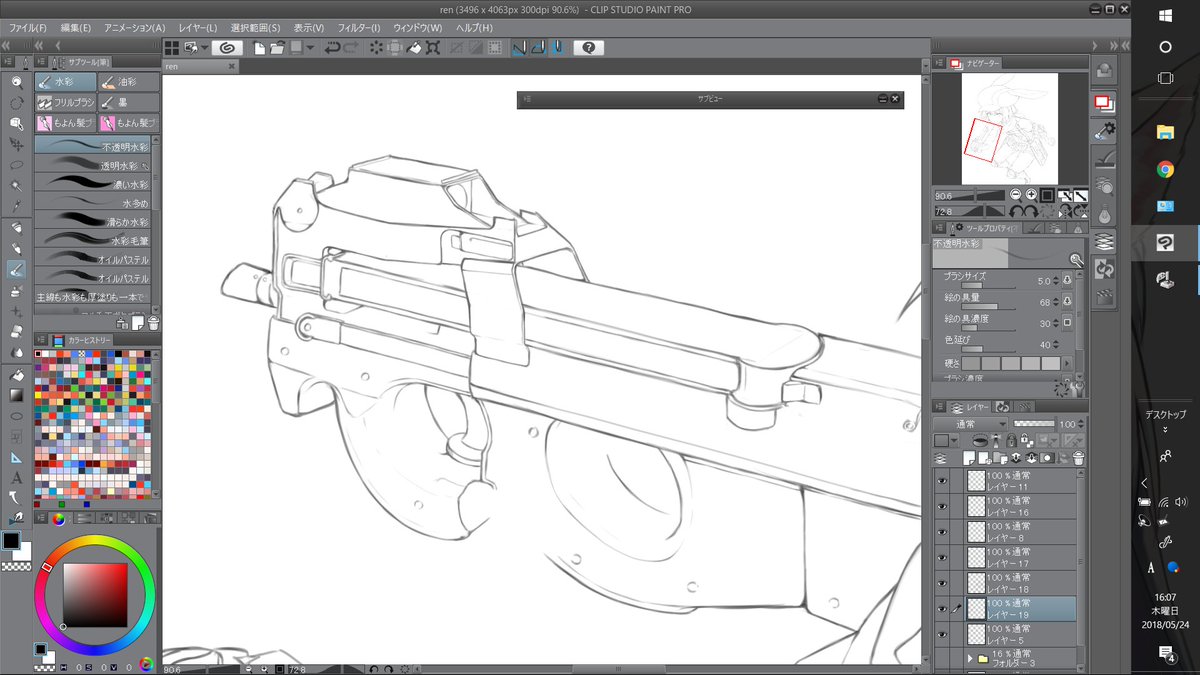Rotate canvas left in Navigator

pyautogui.click(x=1016, y=211)
